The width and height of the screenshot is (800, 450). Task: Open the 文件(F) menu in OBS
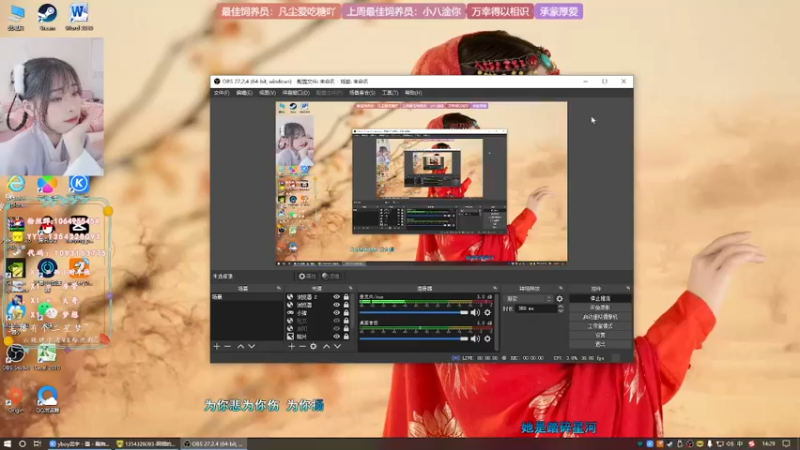(x=221, y=93)
